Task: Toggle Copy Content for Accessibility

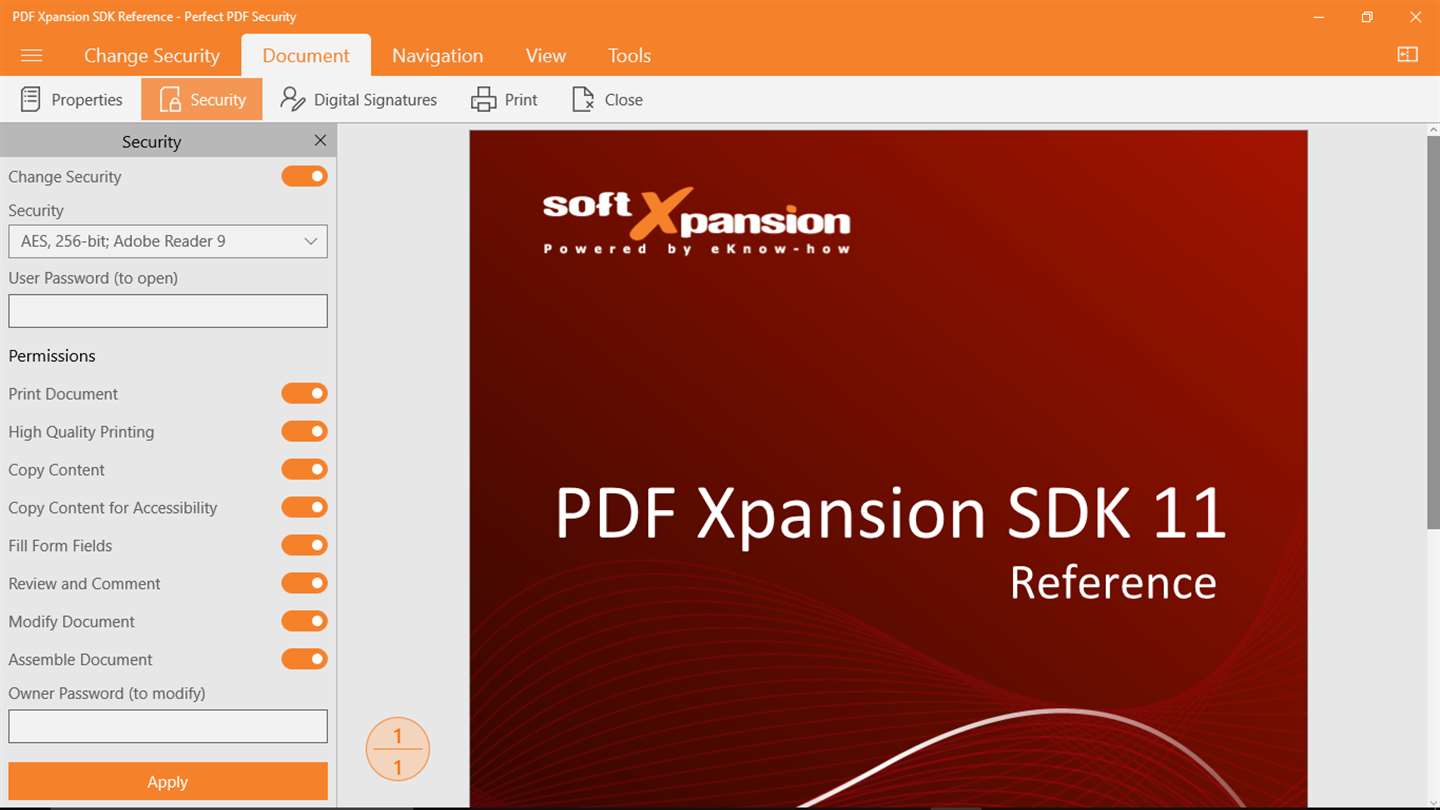Action: (304, 508)
